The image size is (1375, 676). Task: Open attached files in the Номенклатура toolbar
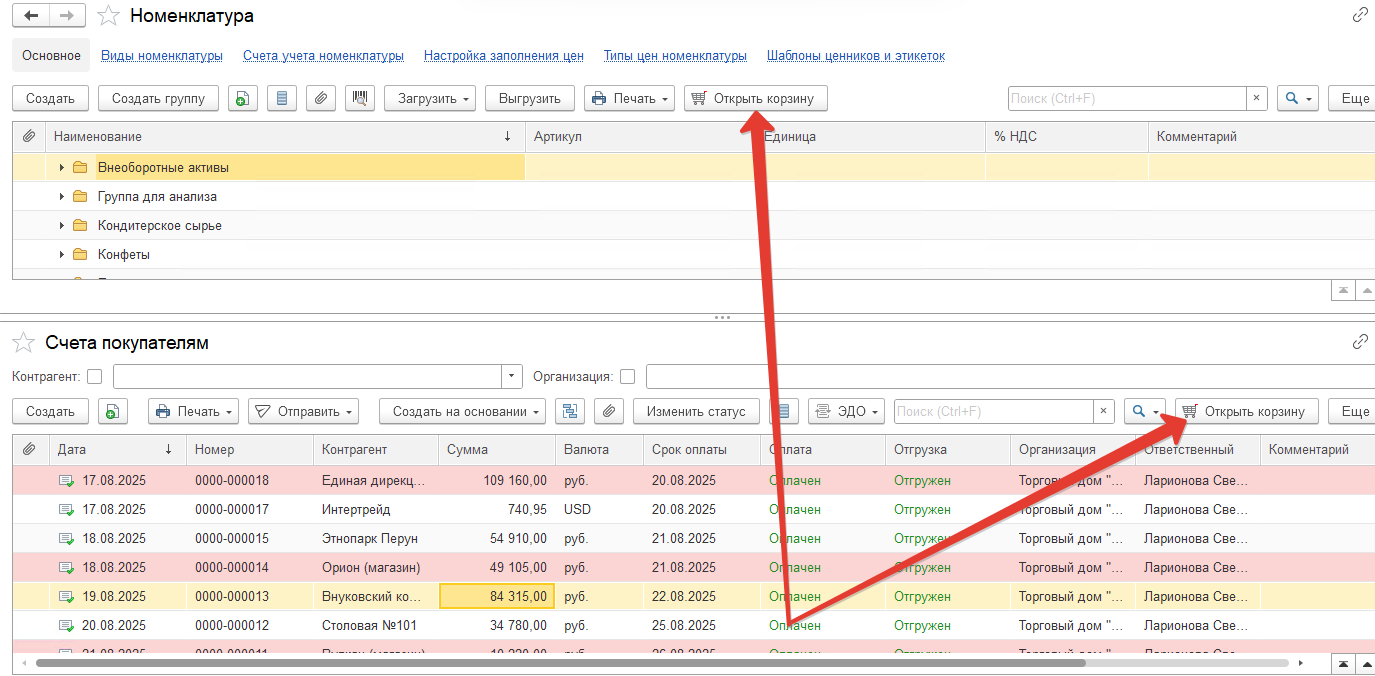[321, 98]
